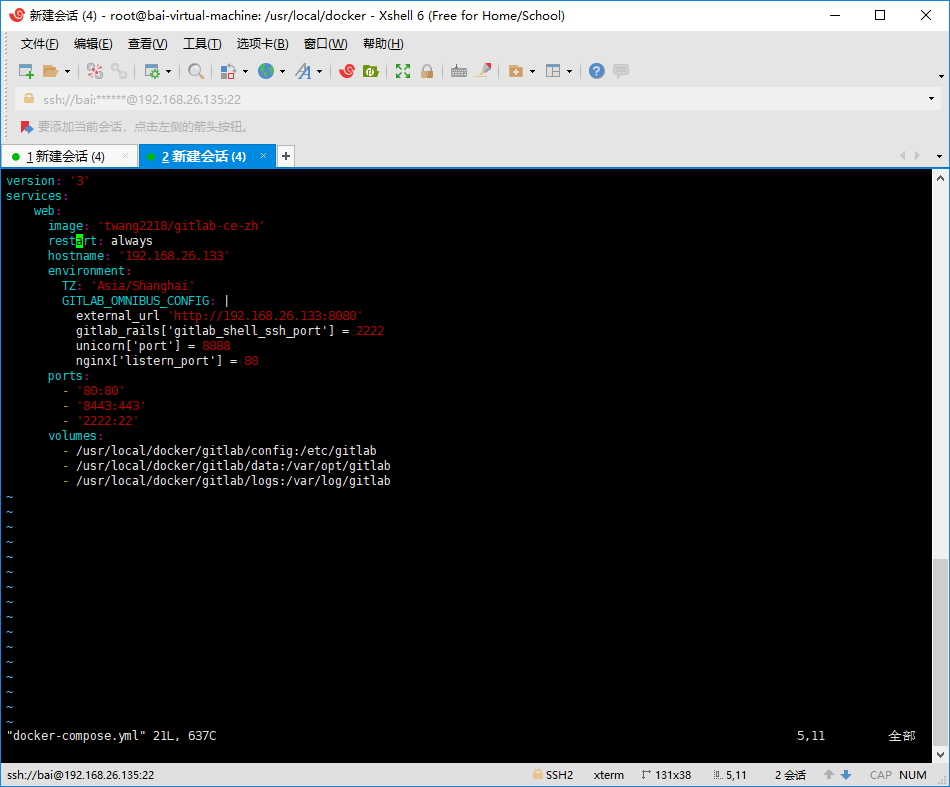The width and height of the screenshot is (950, 787).
Task: Click status bar up arrow icon
Action: (x=829, y=774)
